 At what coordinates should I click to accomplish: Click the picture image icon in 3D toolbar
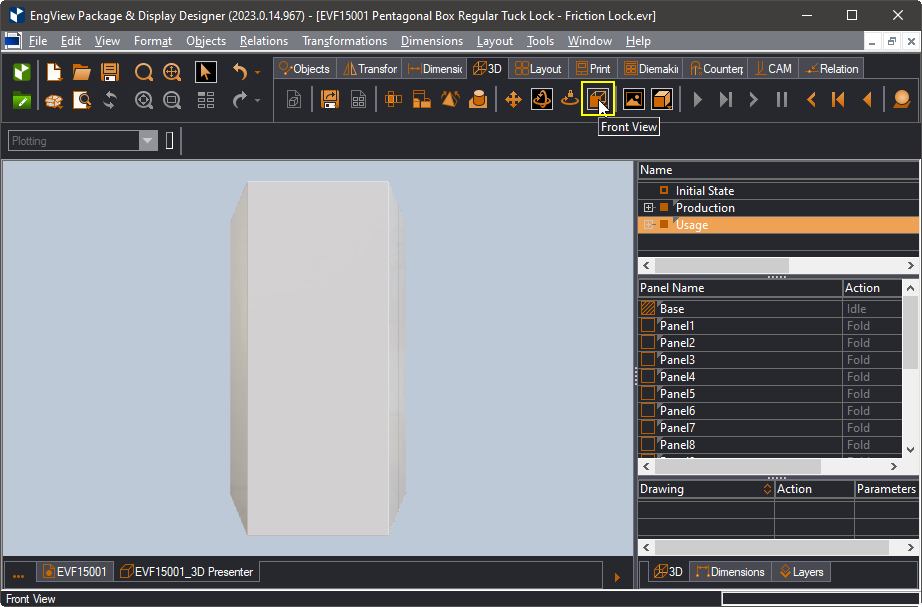[633, 99]
